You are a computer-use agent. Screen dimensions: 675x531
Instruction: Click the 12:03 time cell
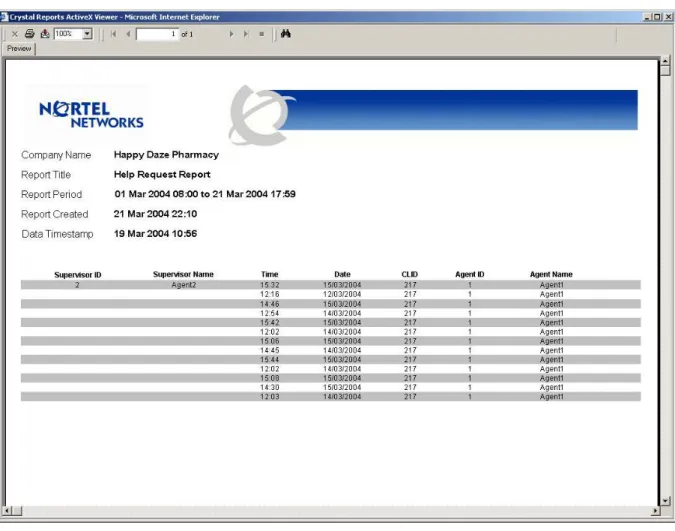pyautogui.click(x=269, y=397)
